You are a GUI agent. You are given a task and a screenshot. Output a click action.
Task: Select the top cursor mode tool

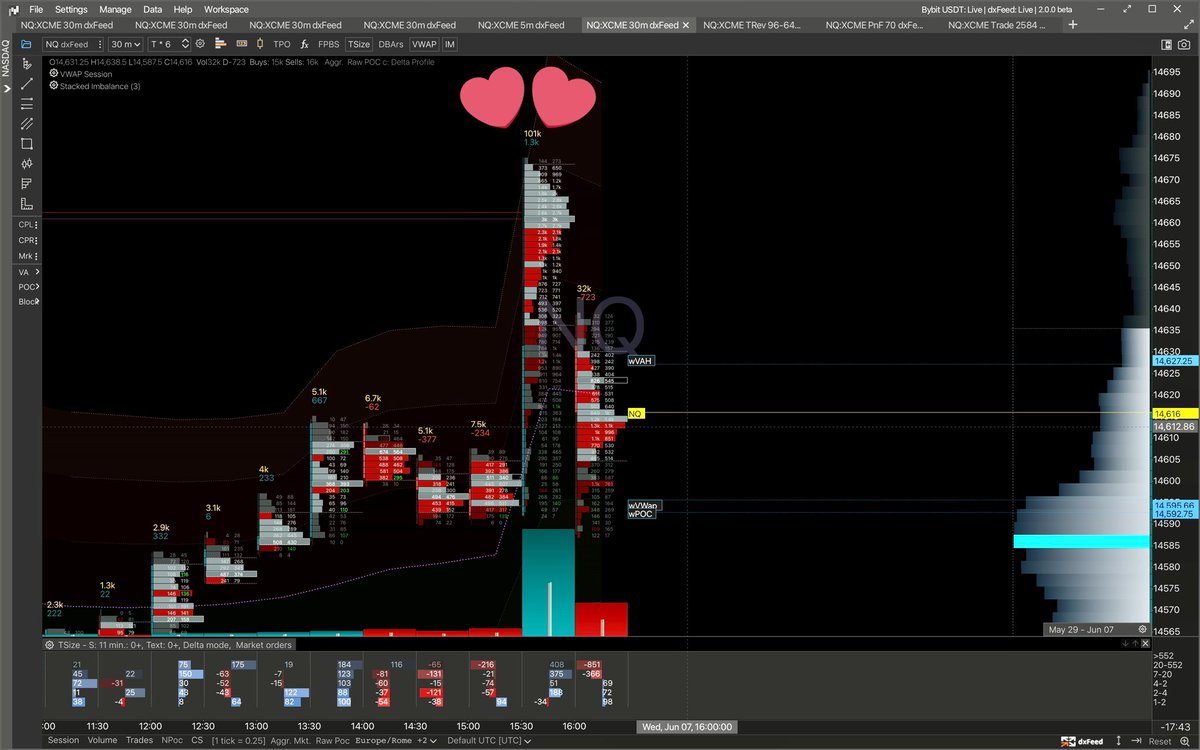(27, 65)
